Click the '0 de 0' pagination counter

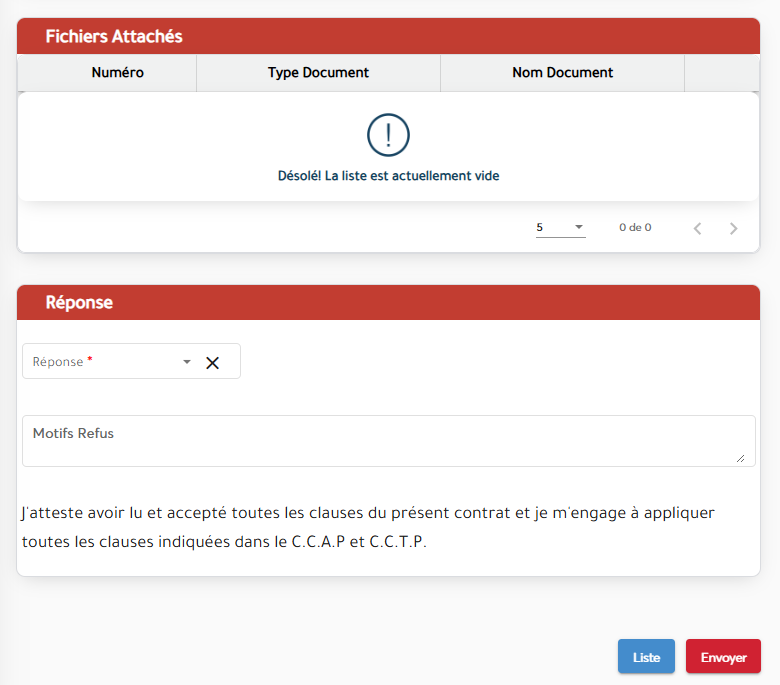(x=635, y=228)
